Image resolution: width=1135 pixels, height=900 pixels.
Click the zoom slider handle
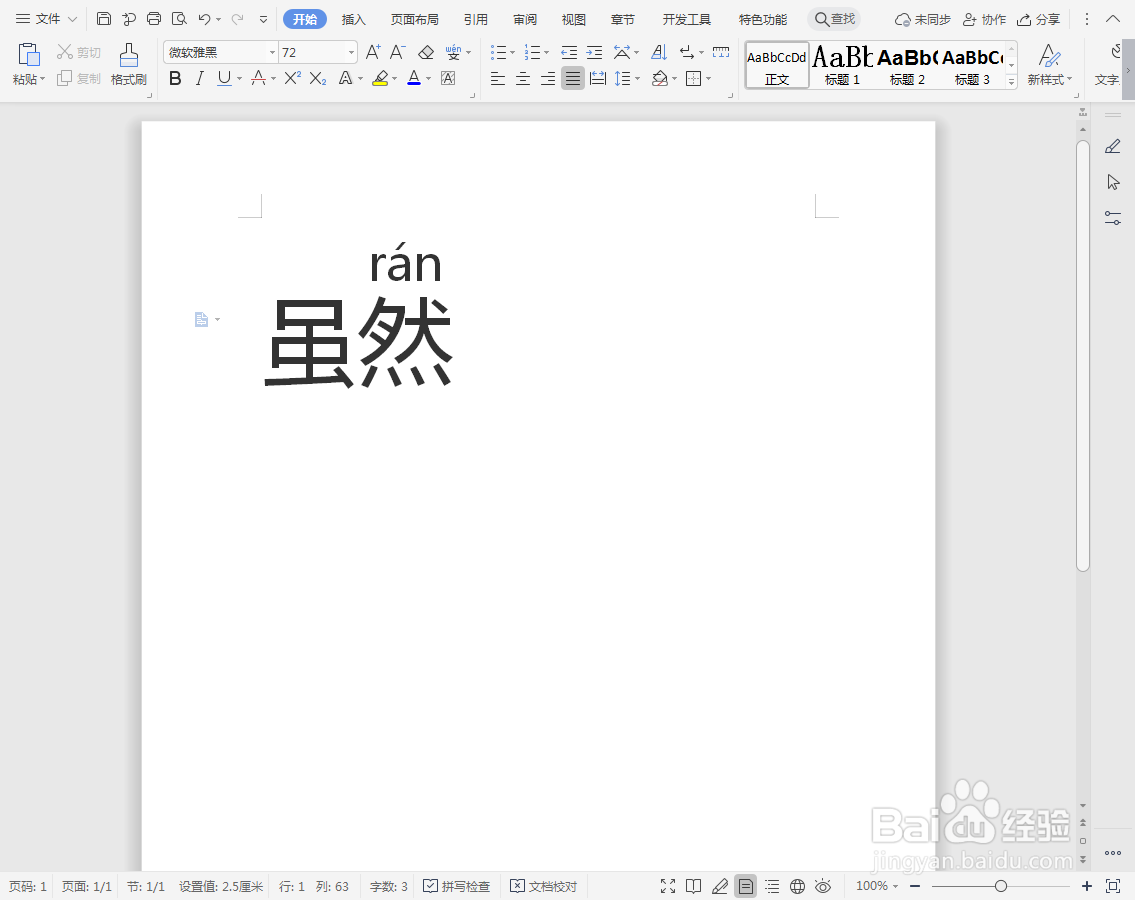click(1000, 886)
